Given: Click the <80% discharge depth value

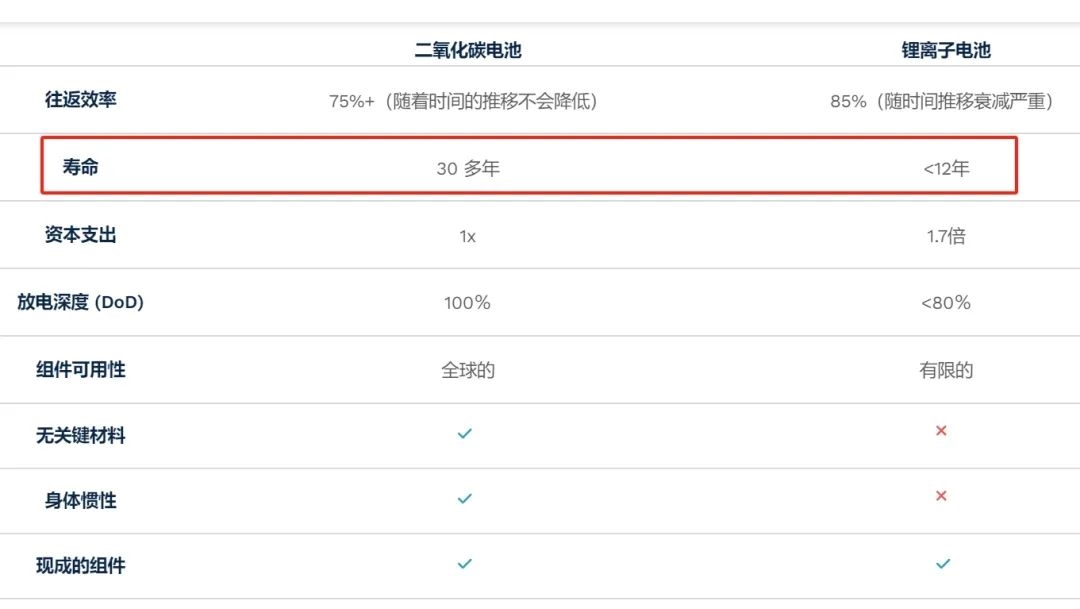Looking at the screenshot, I should [946, 302].
